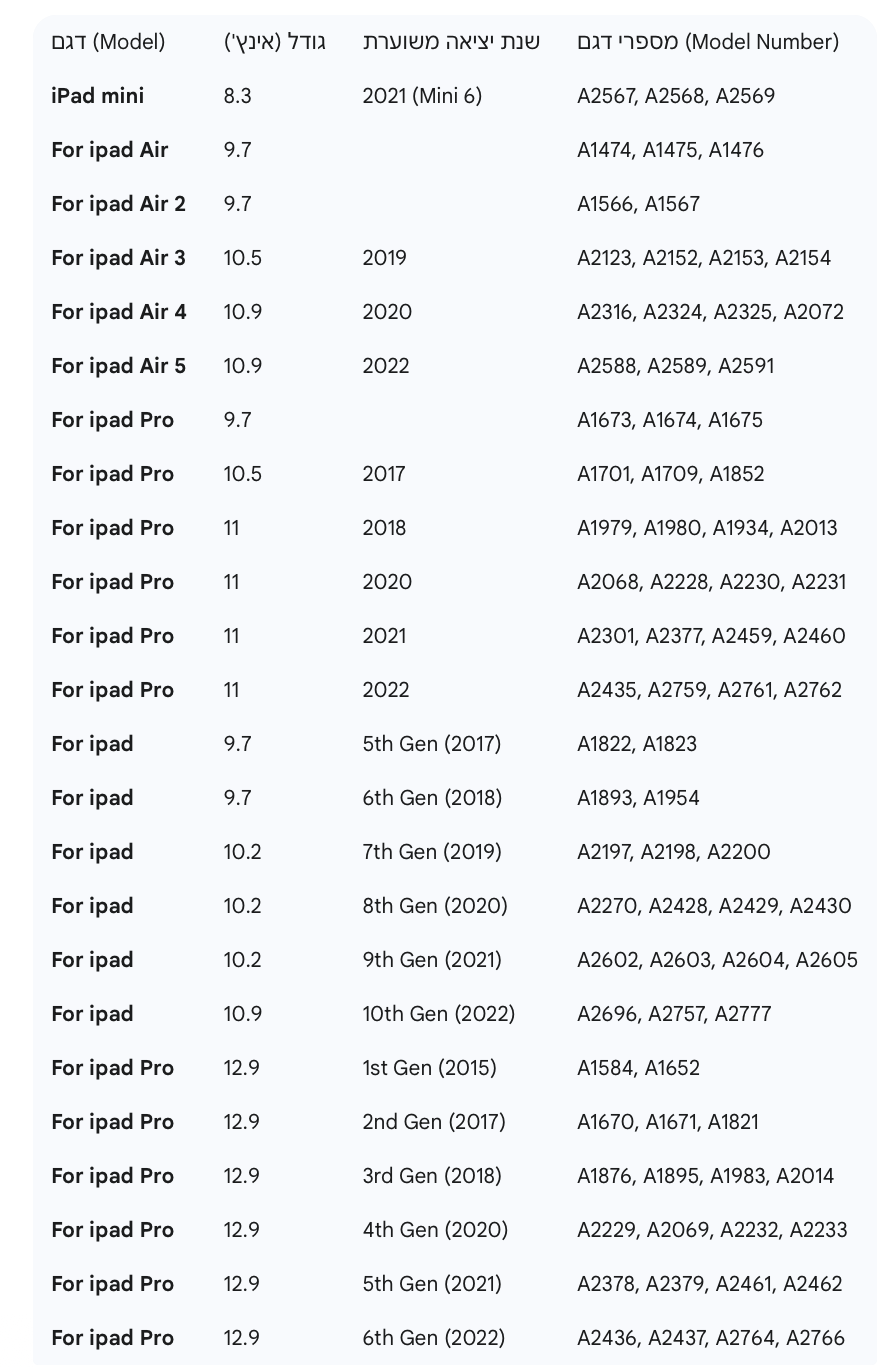Viewport: 892px width, 1367px height.
Task: Click model numbers A1893, A1954
Action: click(638, 798)
